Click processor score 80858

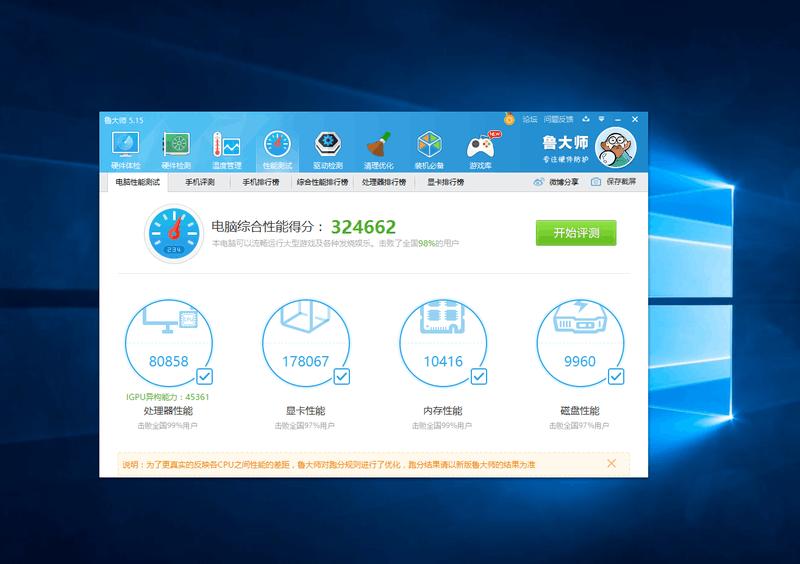(x=168, y=361)
